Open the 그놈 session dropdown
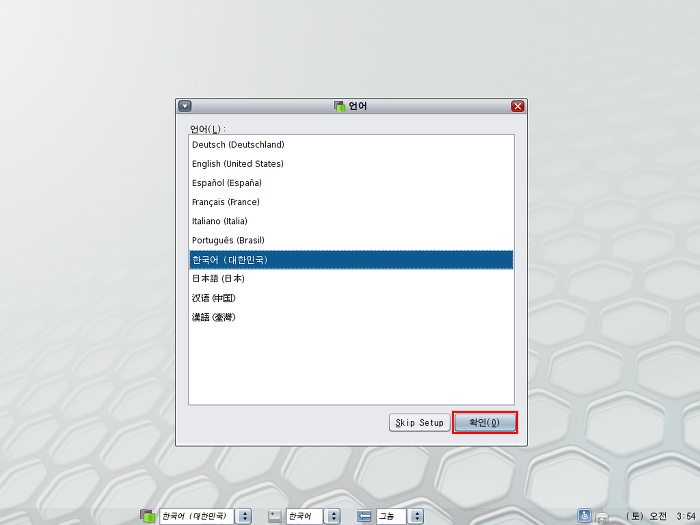This screenshot has width=700, height=525. pos(391,517)
